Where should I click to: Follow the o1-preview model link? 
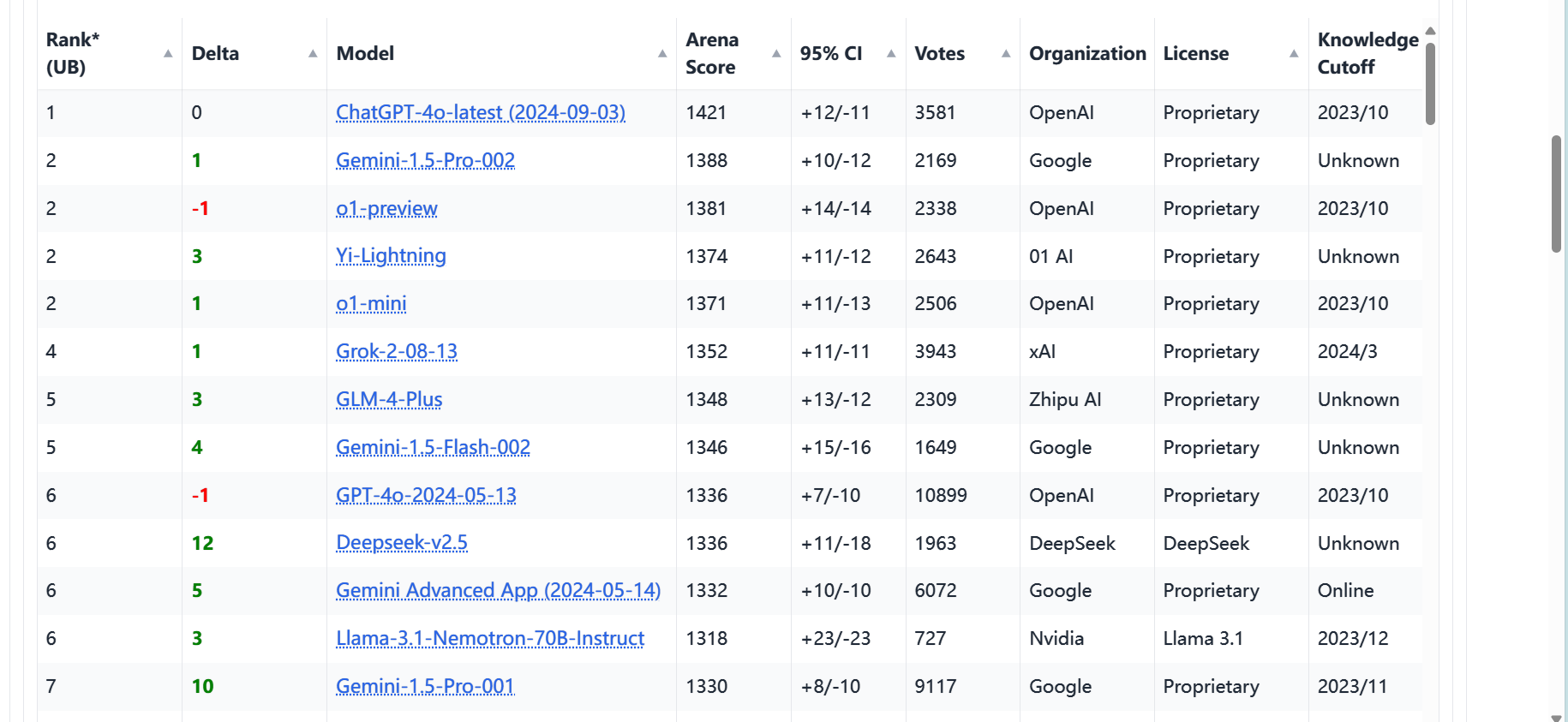tap(386, 208)
